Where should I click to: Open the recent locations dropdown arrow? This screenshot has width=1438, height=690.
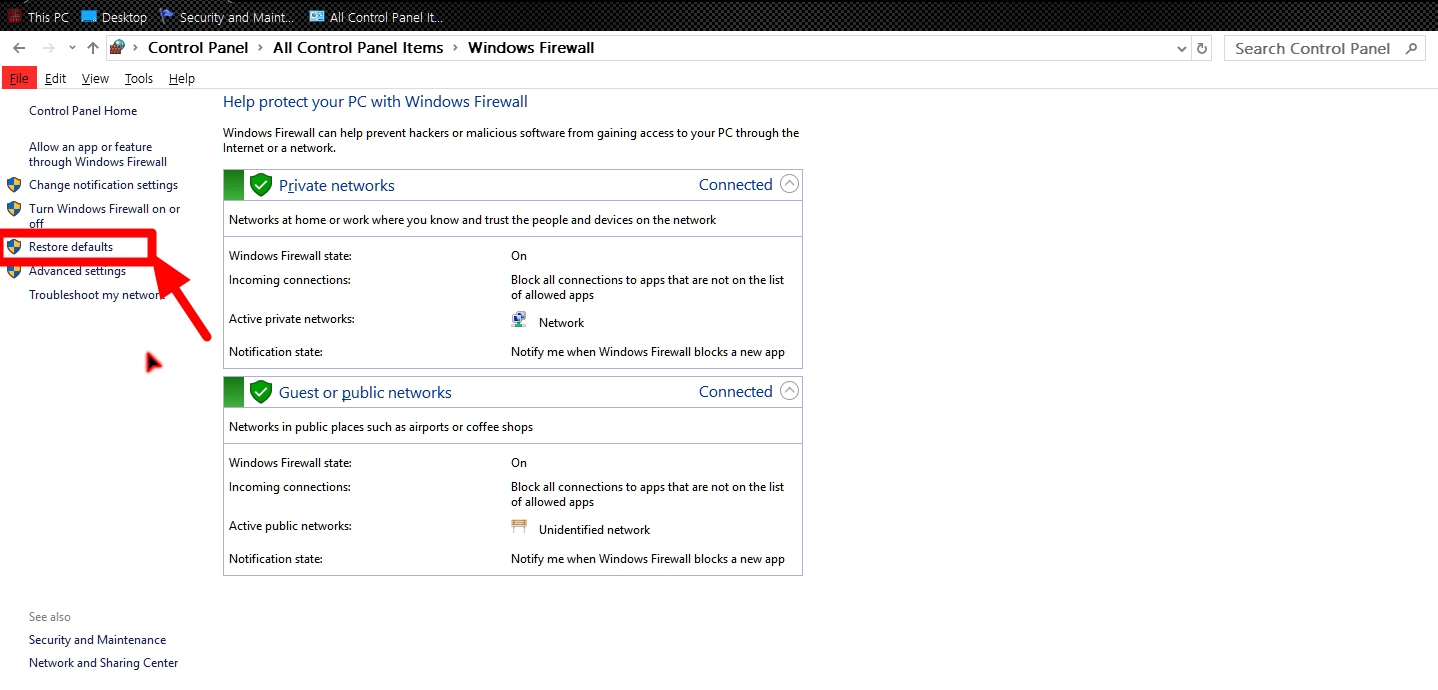coord(72,48)
